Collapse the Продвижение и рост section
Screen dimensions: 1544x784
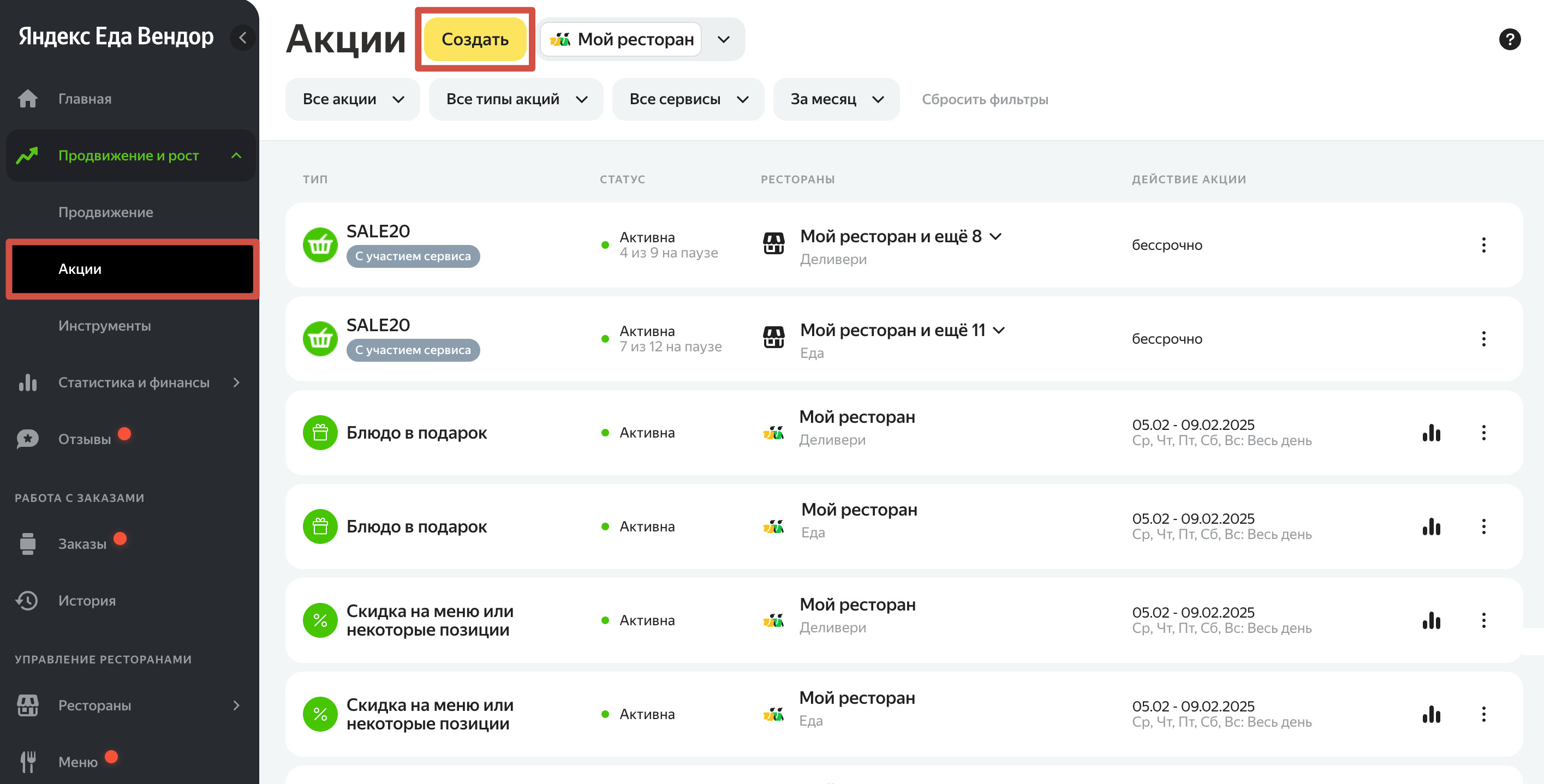coord(236,156)
